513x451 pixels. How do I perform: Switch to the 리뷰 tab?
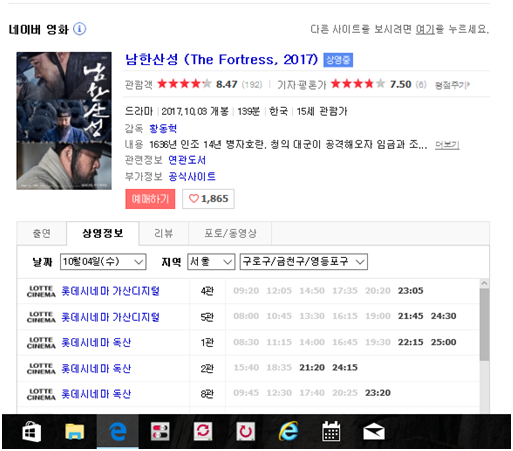pos(164,233)
